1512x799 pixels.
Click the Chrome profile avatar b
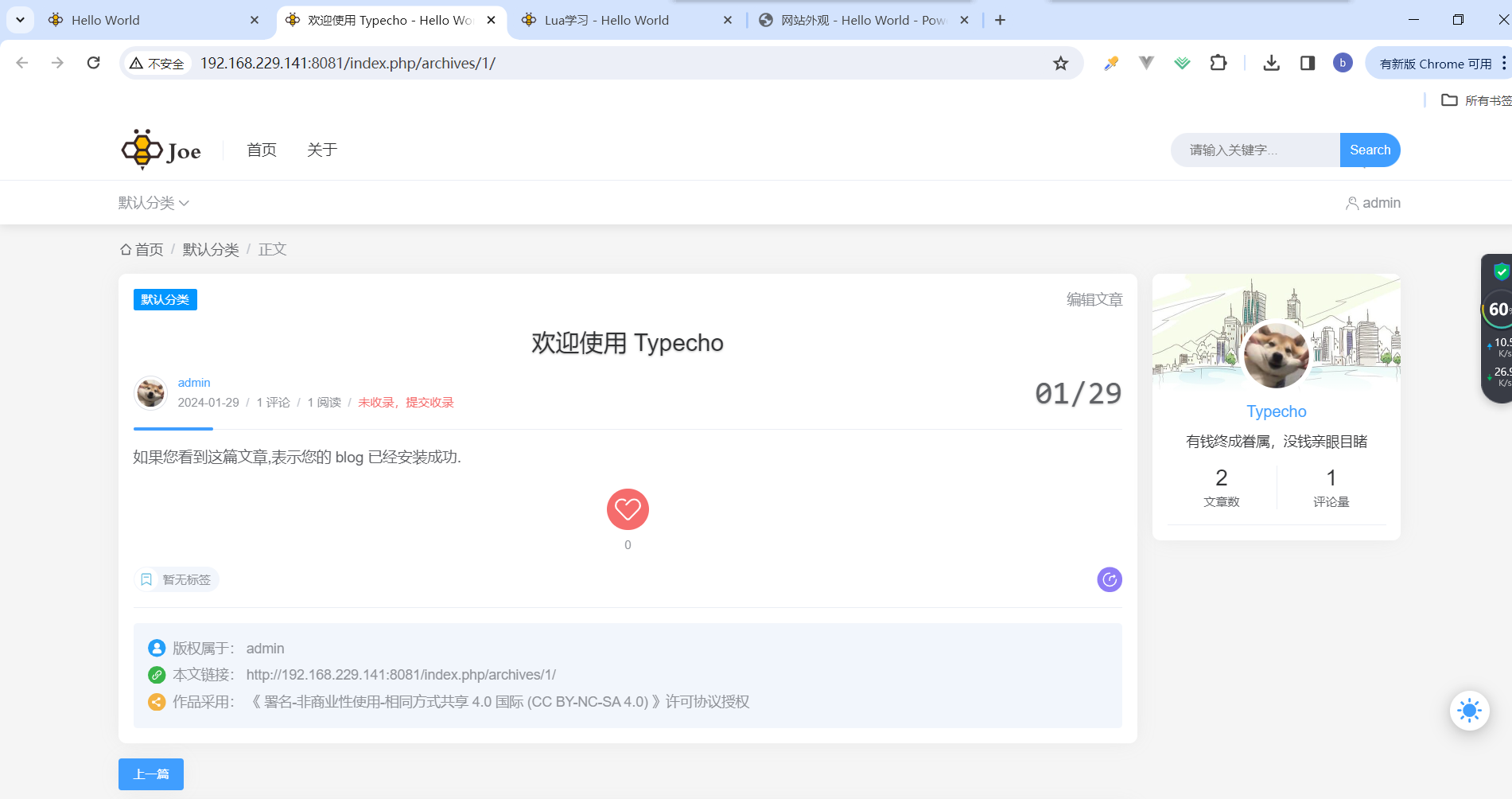pos(1343,63)
